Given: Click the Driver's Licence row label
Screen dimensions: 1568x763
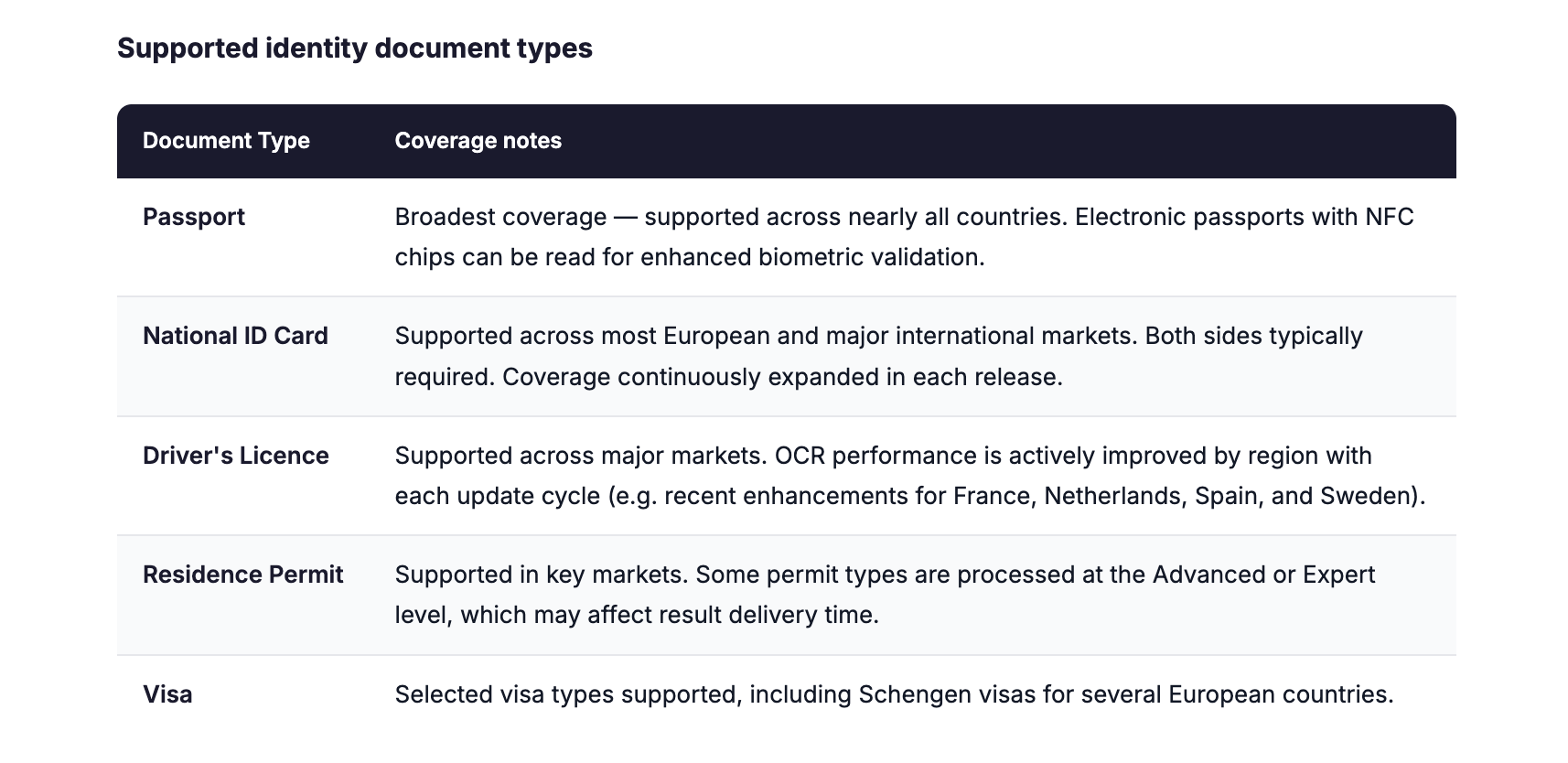Looking at the screenshot, I should pyautogui.click(x=236, y=456).
